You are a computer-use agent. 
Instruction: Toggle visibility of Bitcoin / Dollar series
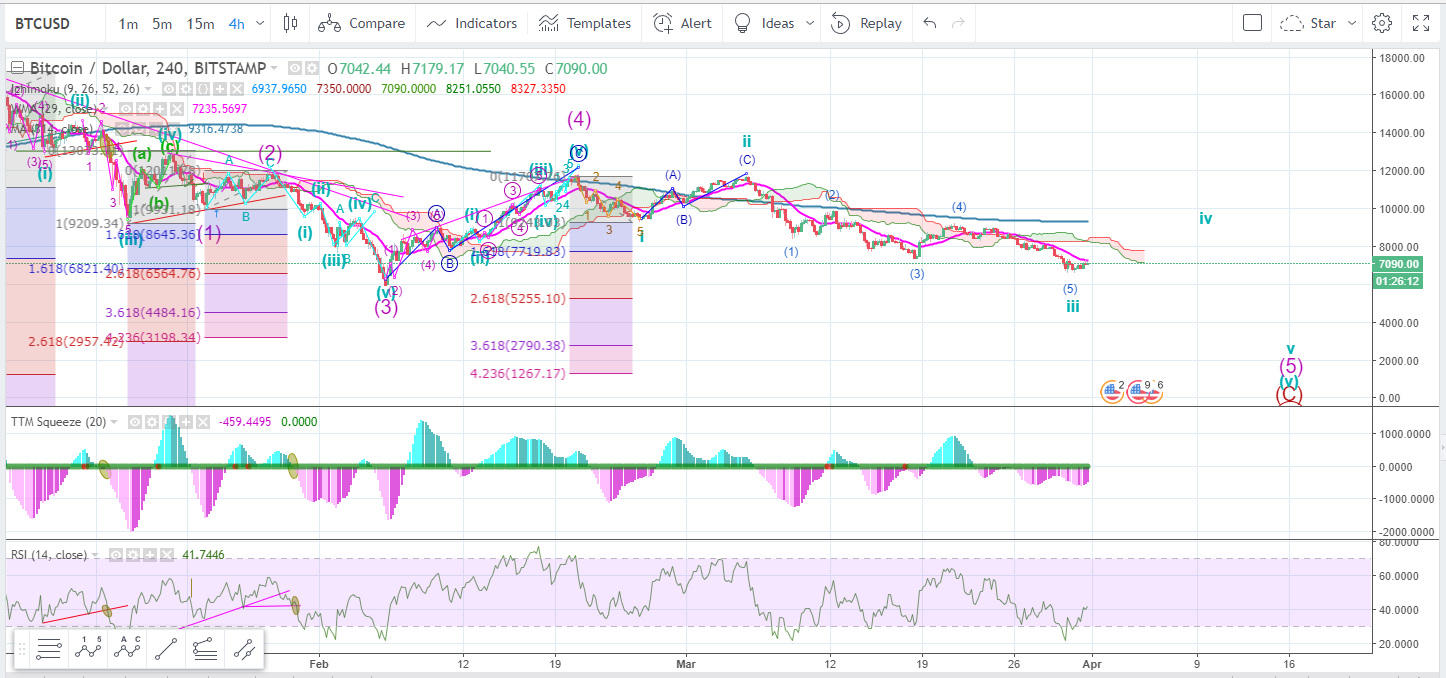tap(295, 68)
